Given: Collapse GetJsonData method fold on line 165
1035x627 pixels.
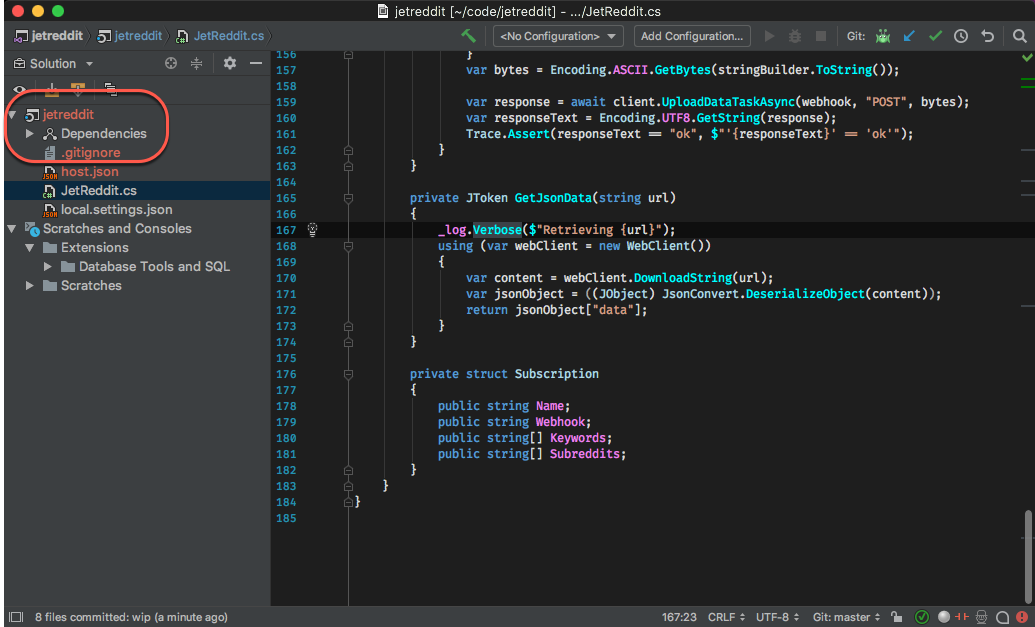Looking at the screenshot, I should 348,198.
